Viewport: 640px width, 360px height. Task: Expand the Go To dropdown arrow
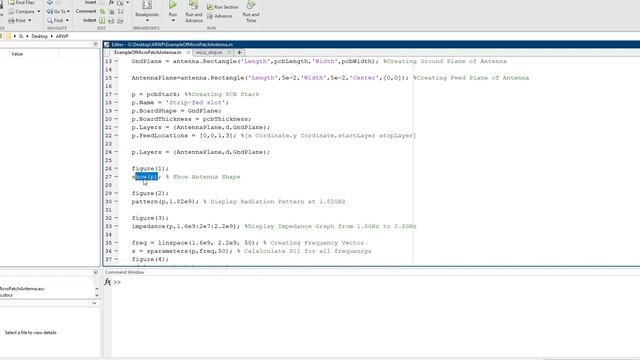(68, 11)
